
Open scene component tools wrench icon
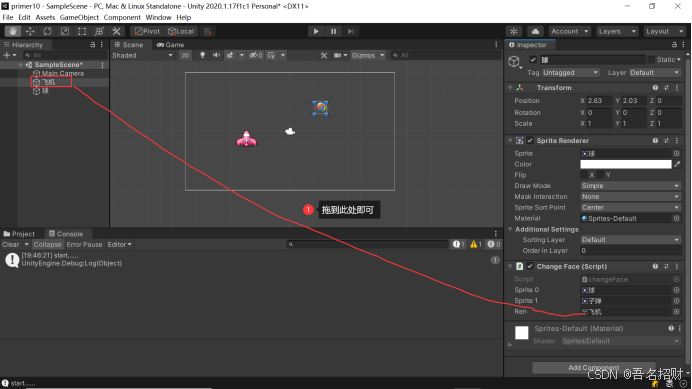click(x=324, y=55)
